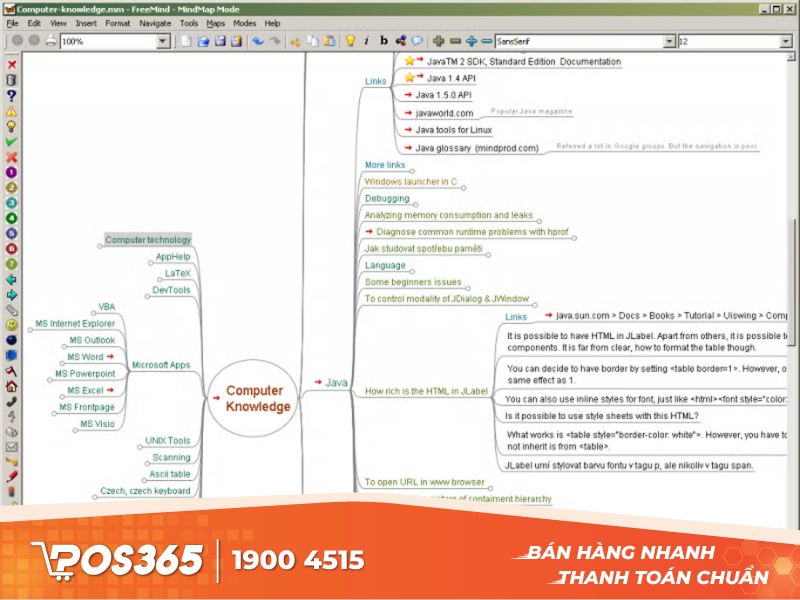Follow the MS Excel link arrow
Image resolution: width=800 pixels, height=600 pixels.
(110, 390)
